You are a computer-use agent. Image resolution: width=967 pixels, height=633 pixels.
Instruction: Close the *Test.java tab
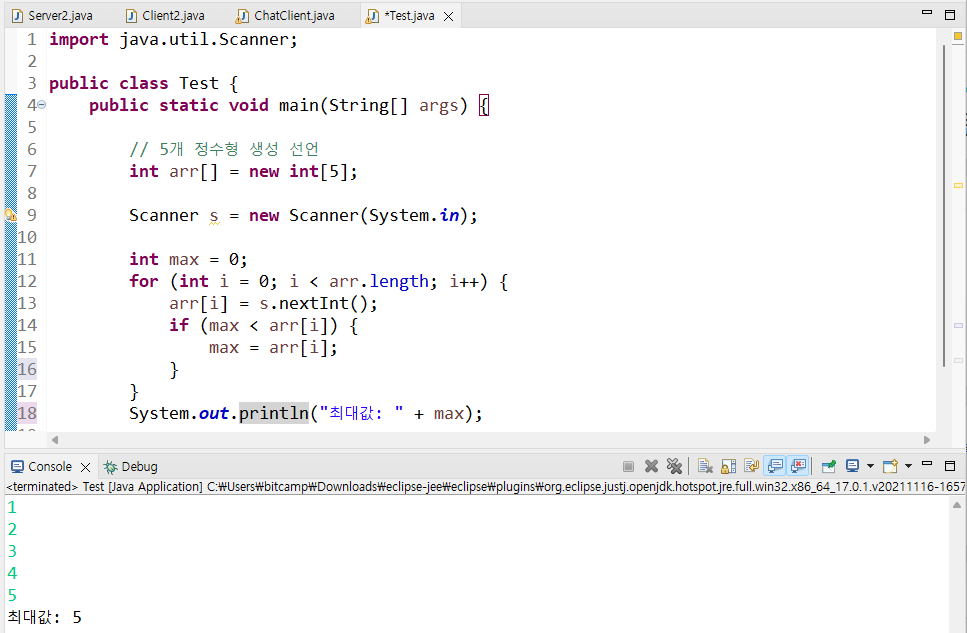point(448,17)
